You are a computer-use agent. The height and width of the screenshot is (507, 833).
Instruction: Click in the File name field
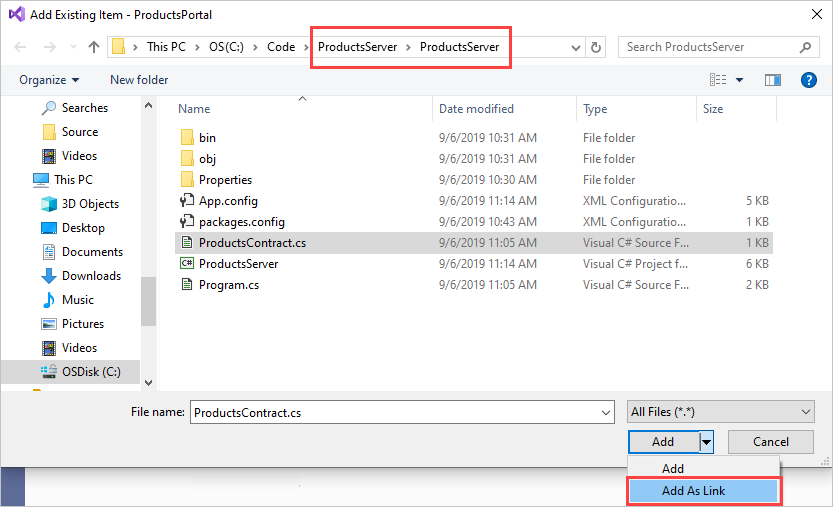click(x=402, y=412)
